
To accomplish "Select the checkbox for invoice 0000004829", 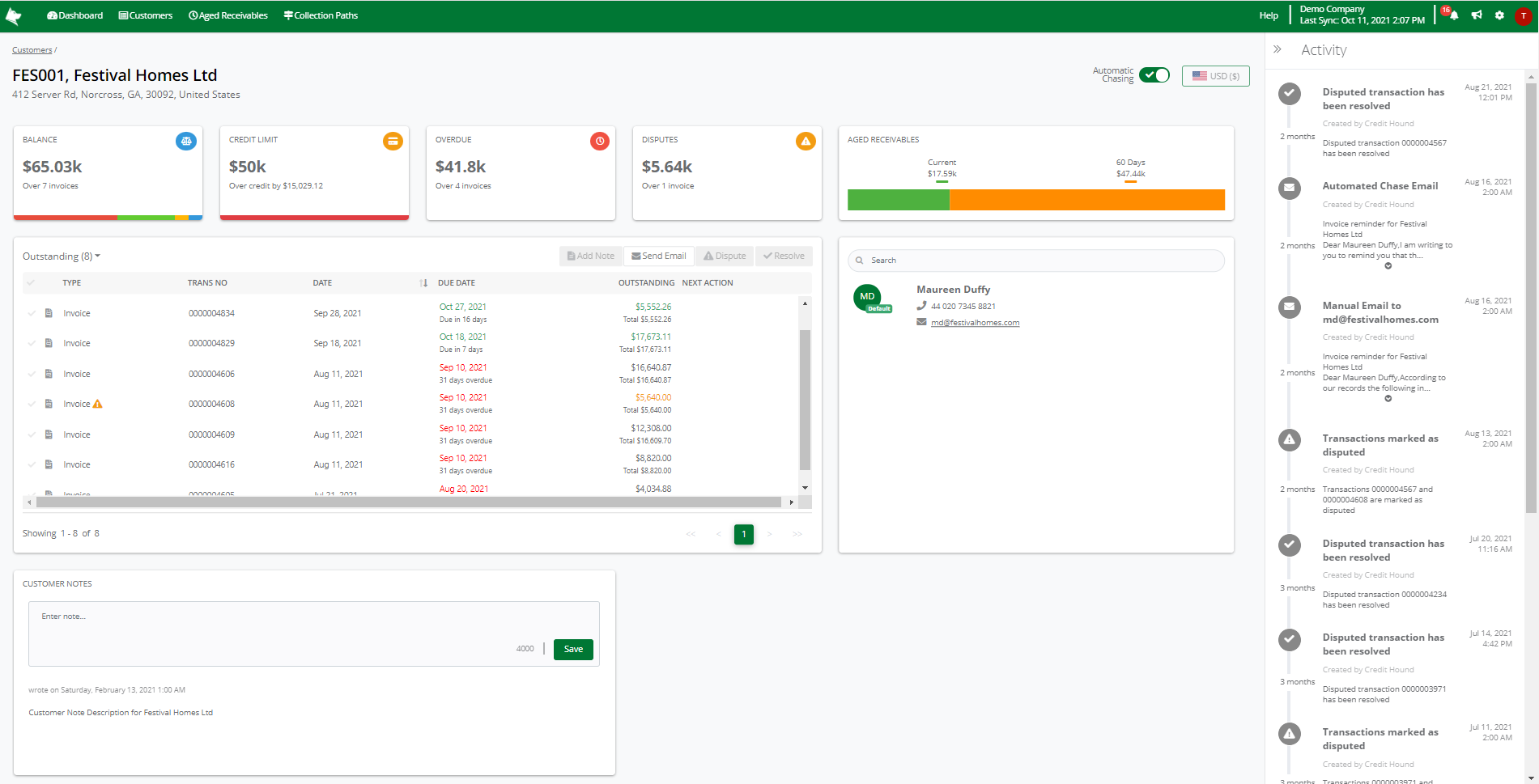I will [x=32, y=343].
